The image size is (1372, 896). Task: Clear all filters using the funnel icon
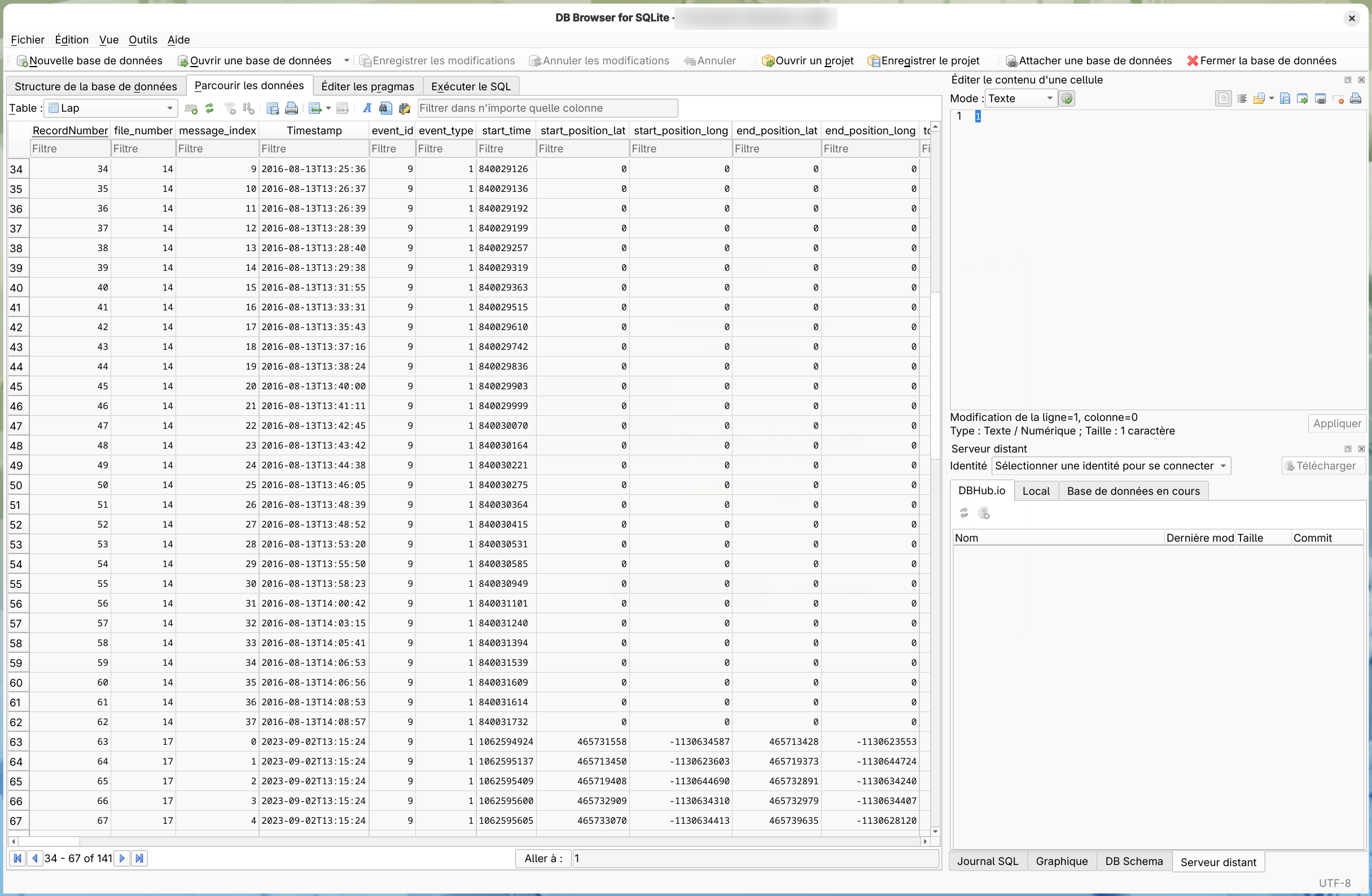[x=230, y=108]
